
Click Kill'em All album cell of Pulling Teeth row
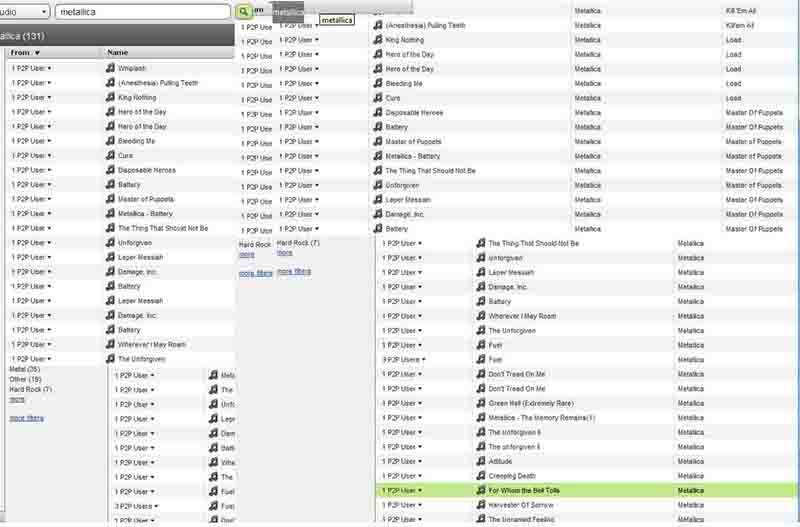click(x=740, y=25)
